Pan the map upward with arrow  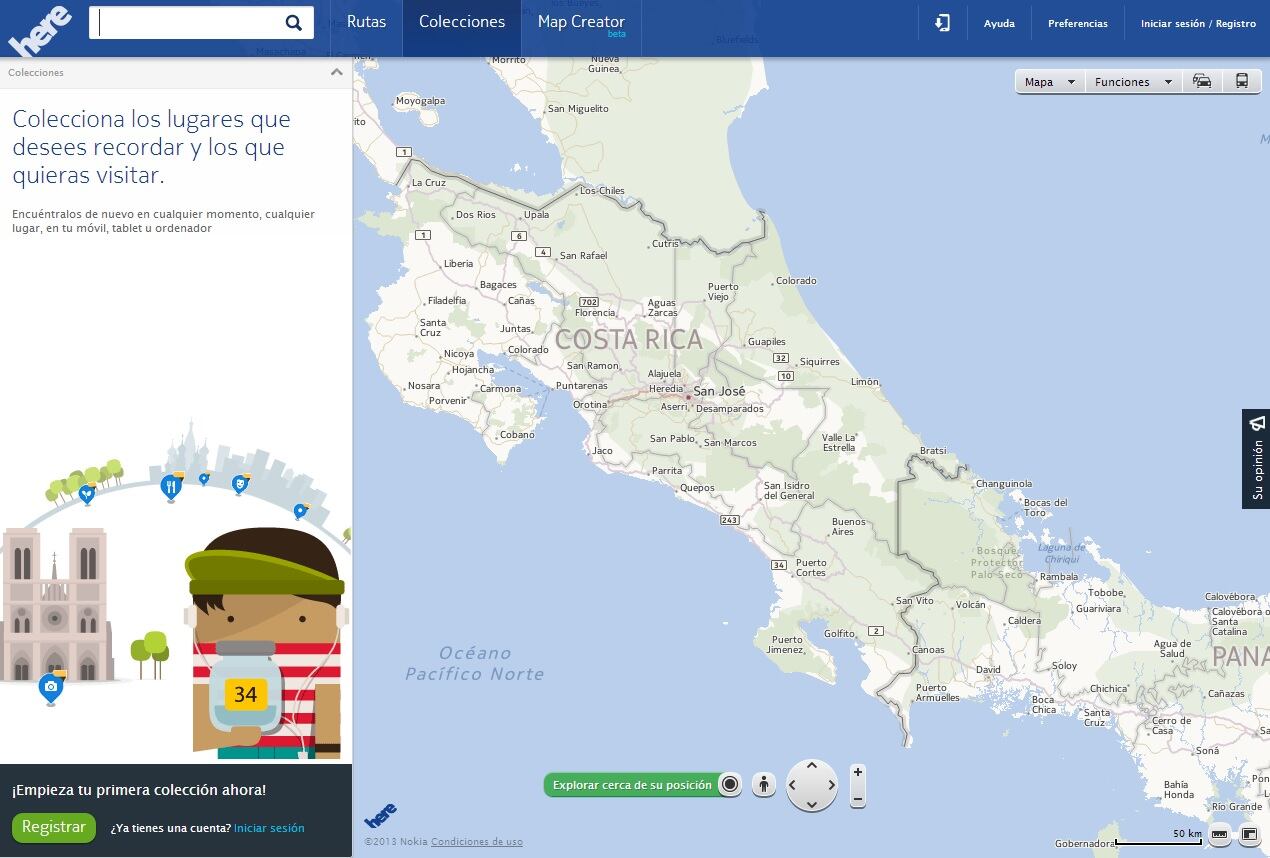pyautogui.click(x=811, y=767)
